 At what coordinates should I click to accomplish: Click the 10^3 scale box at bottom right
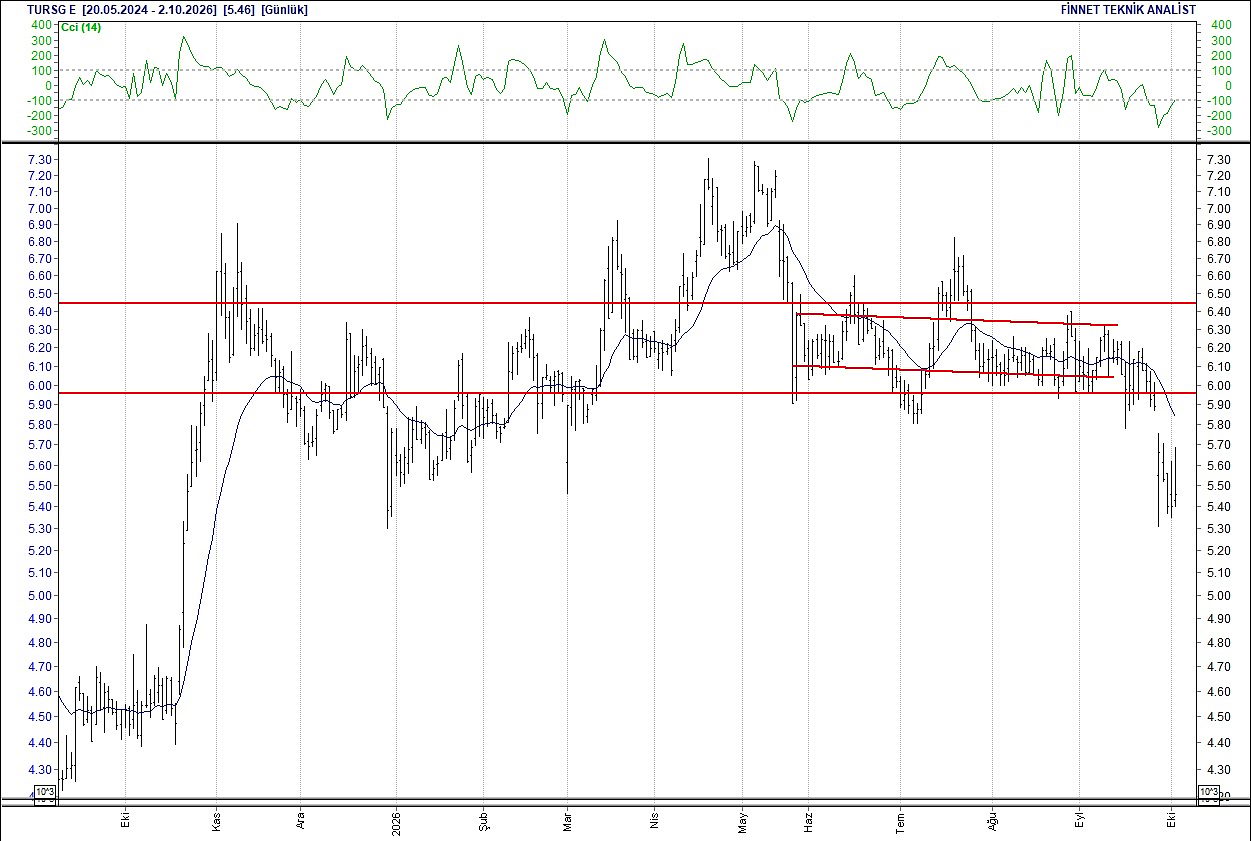tap(1208, 794)
